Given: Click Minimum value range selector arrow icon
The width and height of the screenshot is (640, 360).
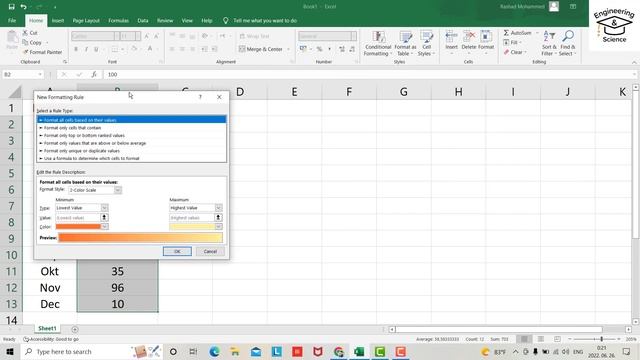Looking at the screenshot, I should pyautogui.click(x=104, y=218).
